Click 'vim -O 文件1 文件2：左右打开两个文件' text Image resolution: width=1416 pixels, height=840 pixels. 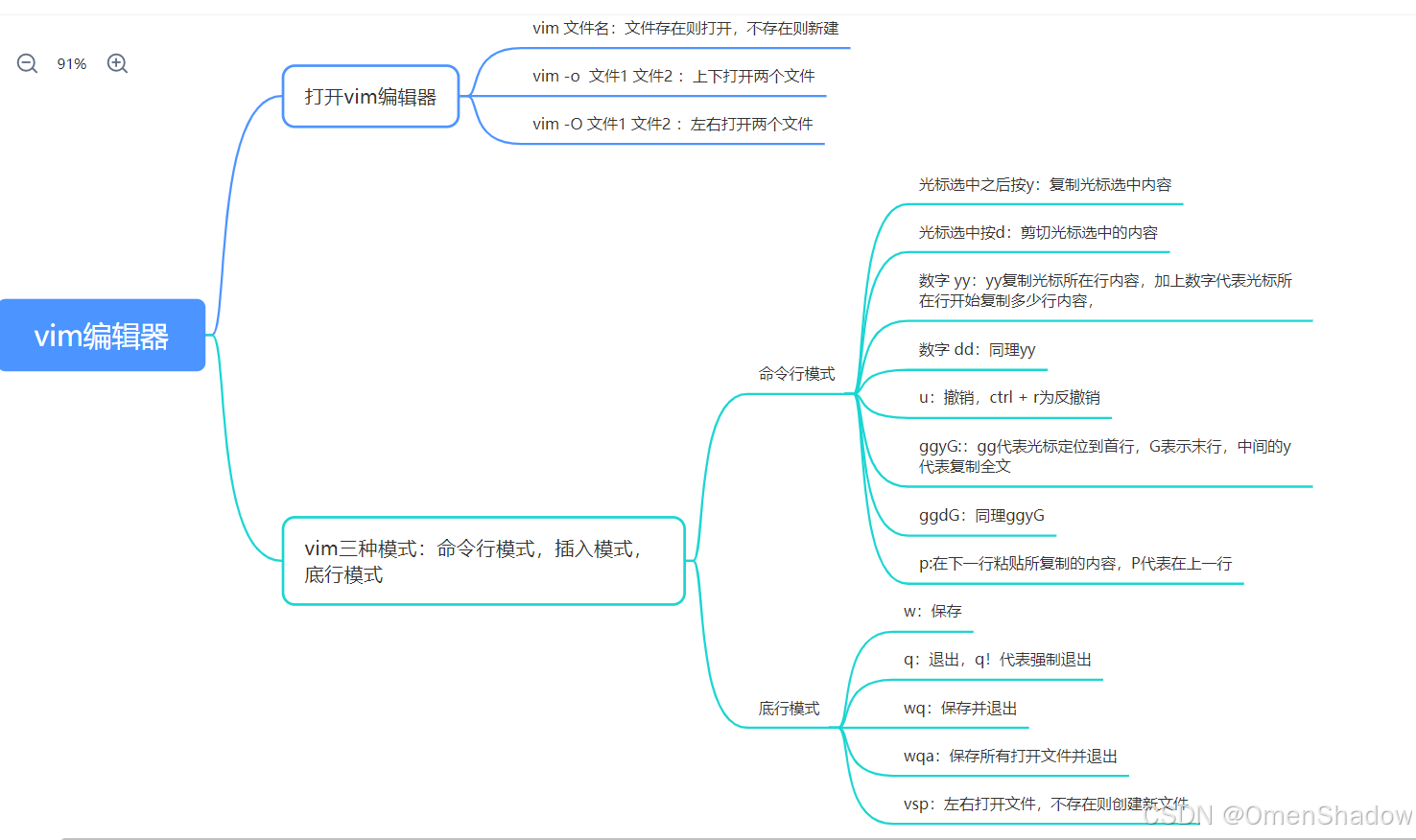pyautogui.click(x=673, y=124)
